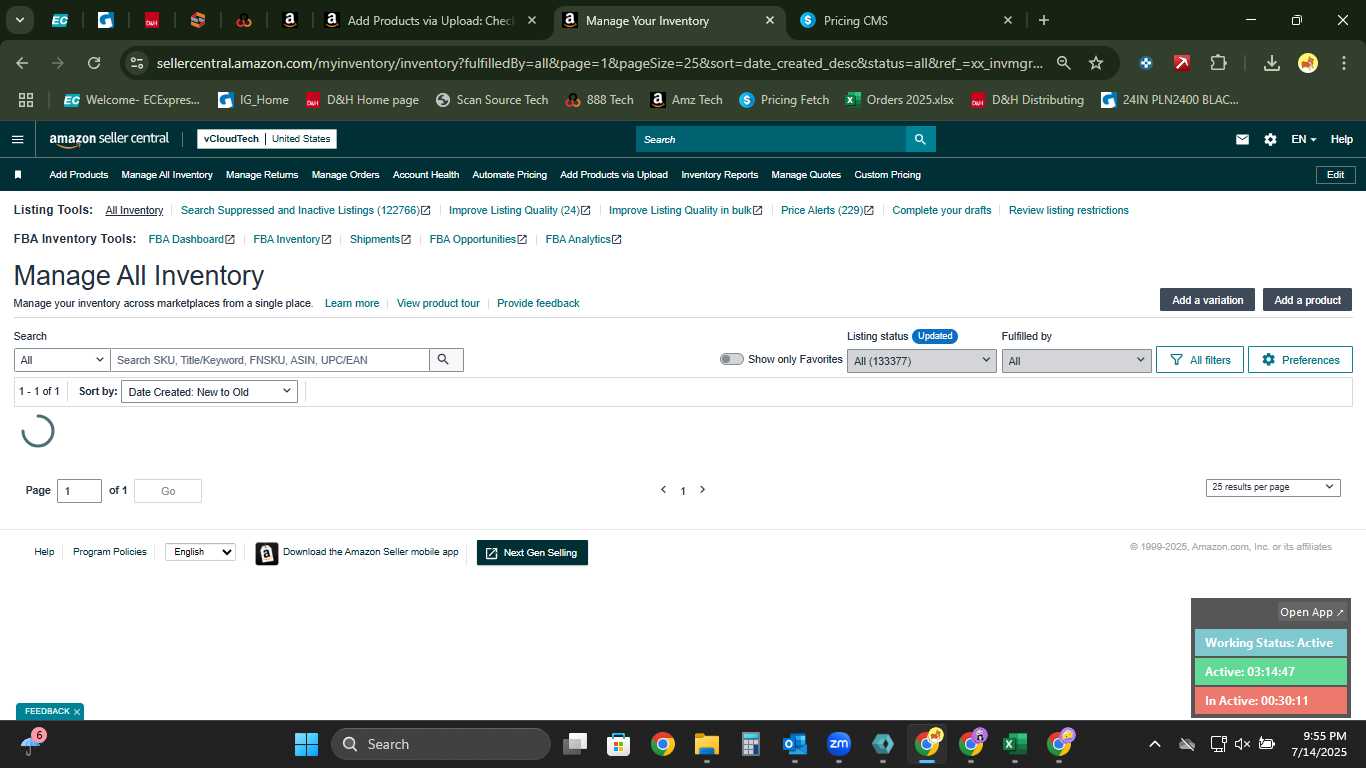Open File Explorer from taskbar
This screenshot has width=1366, height=768.
pyautogui.click(x=707, y=744)
